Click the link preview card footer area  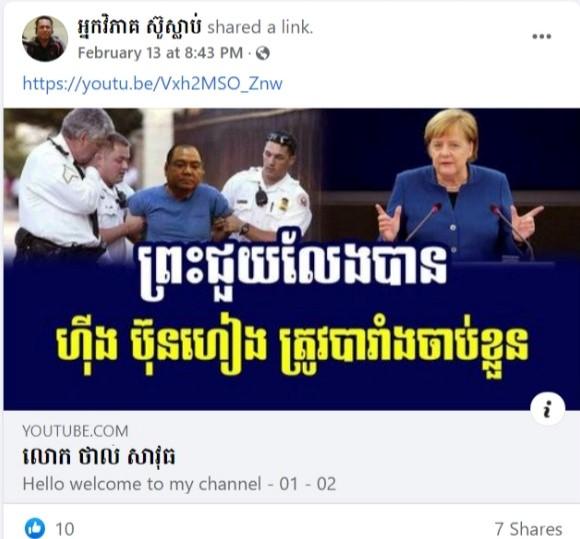pos(290,457)
